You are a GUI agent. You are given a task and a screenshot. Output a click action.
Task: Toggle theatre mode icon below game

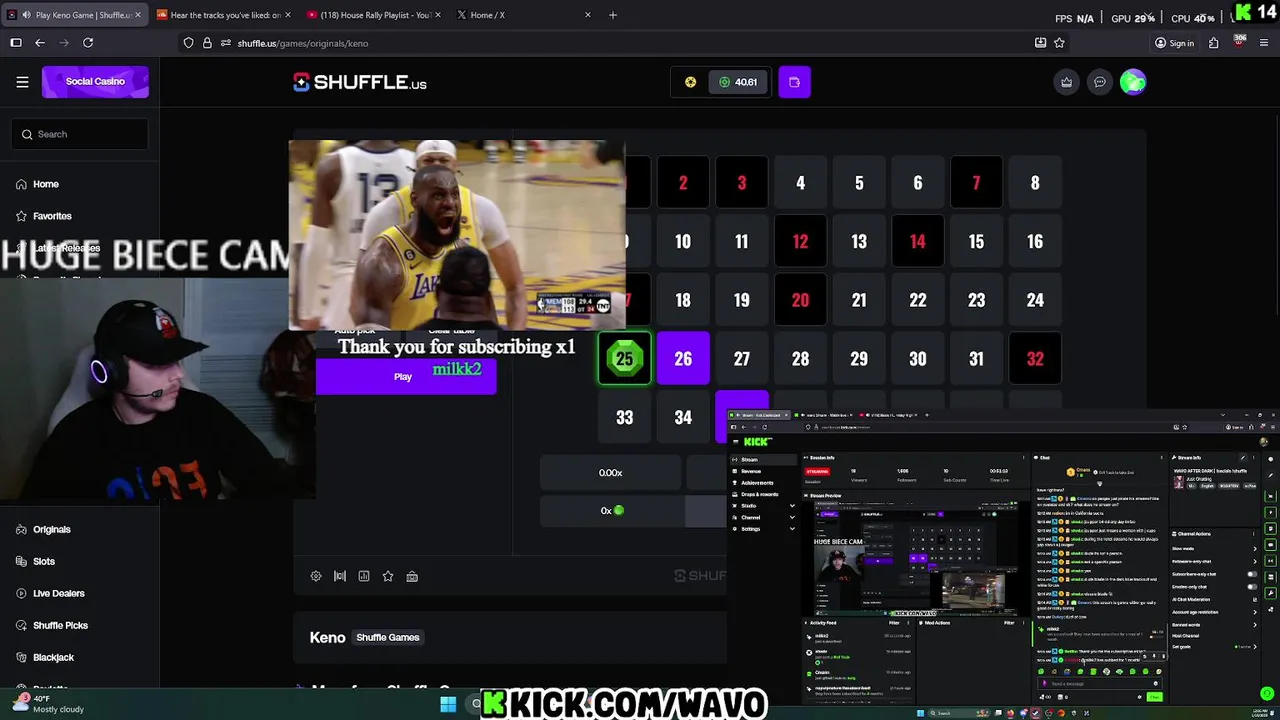(x=340, y=576)
